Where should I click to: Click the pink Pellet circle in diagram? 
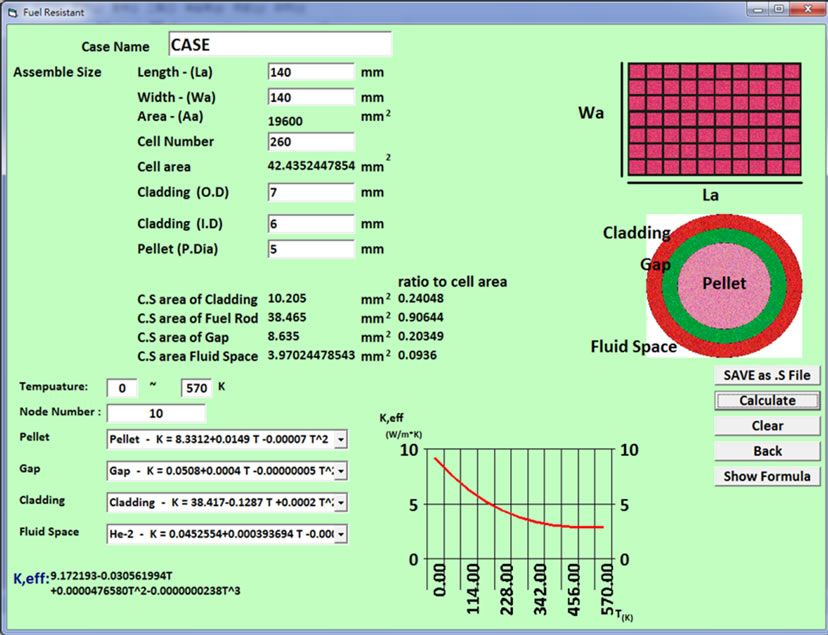(x=723, y=283)
